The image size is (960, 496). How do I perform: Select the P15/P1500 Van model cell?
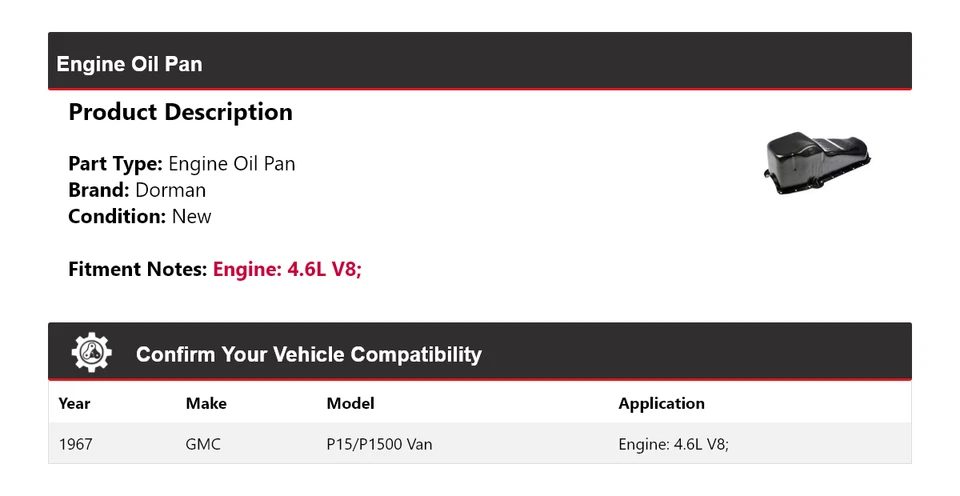[379, 444]
